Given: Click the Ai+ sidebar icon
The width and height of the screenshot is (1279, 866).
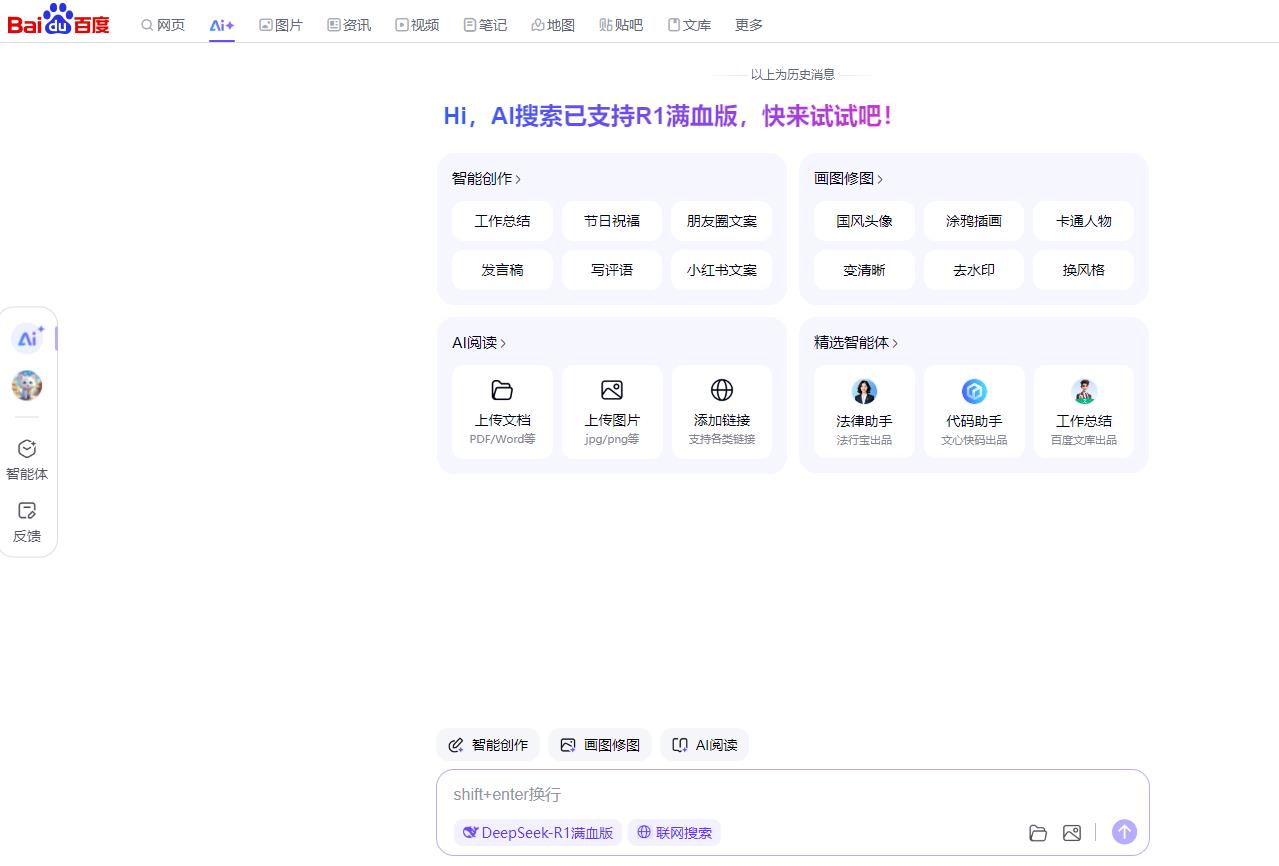Looking at the screenshot, I should tap(28, 338).
